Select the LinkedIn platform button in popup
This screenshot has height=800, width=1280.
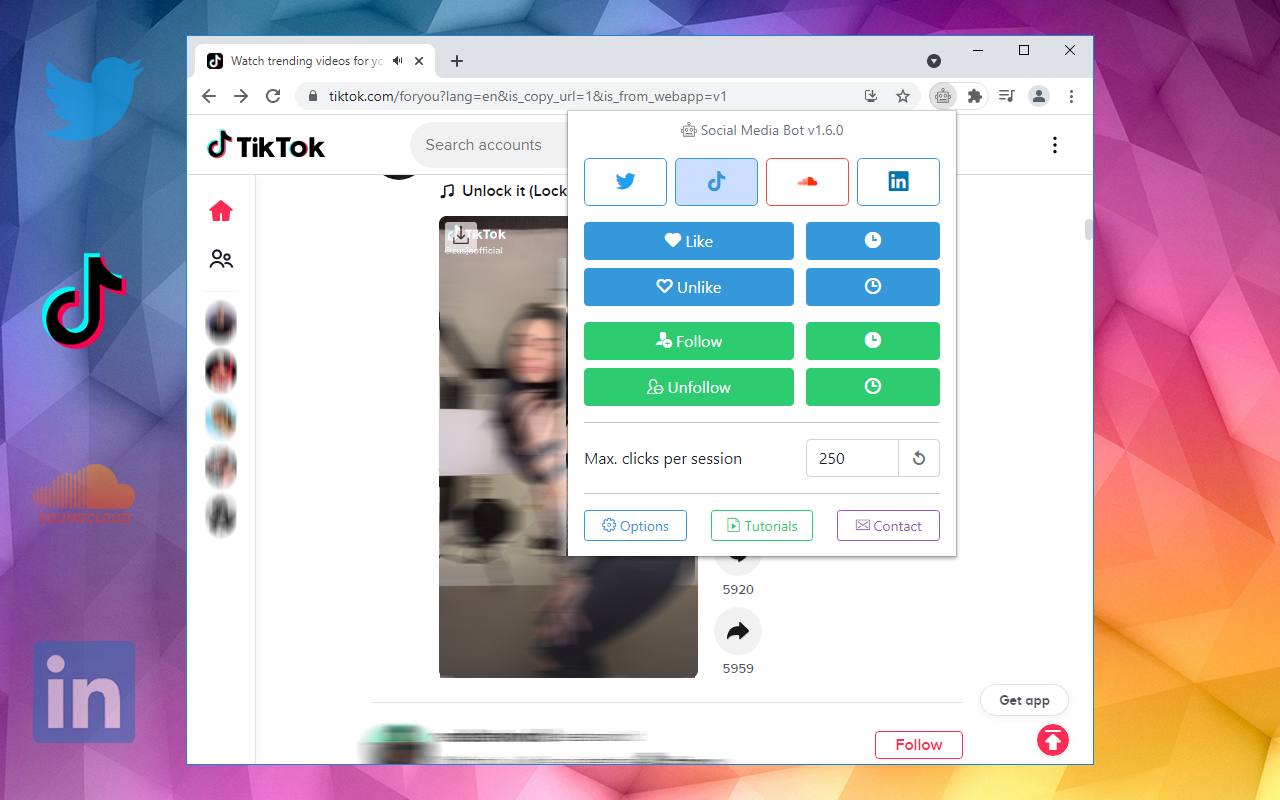point(898,182)
